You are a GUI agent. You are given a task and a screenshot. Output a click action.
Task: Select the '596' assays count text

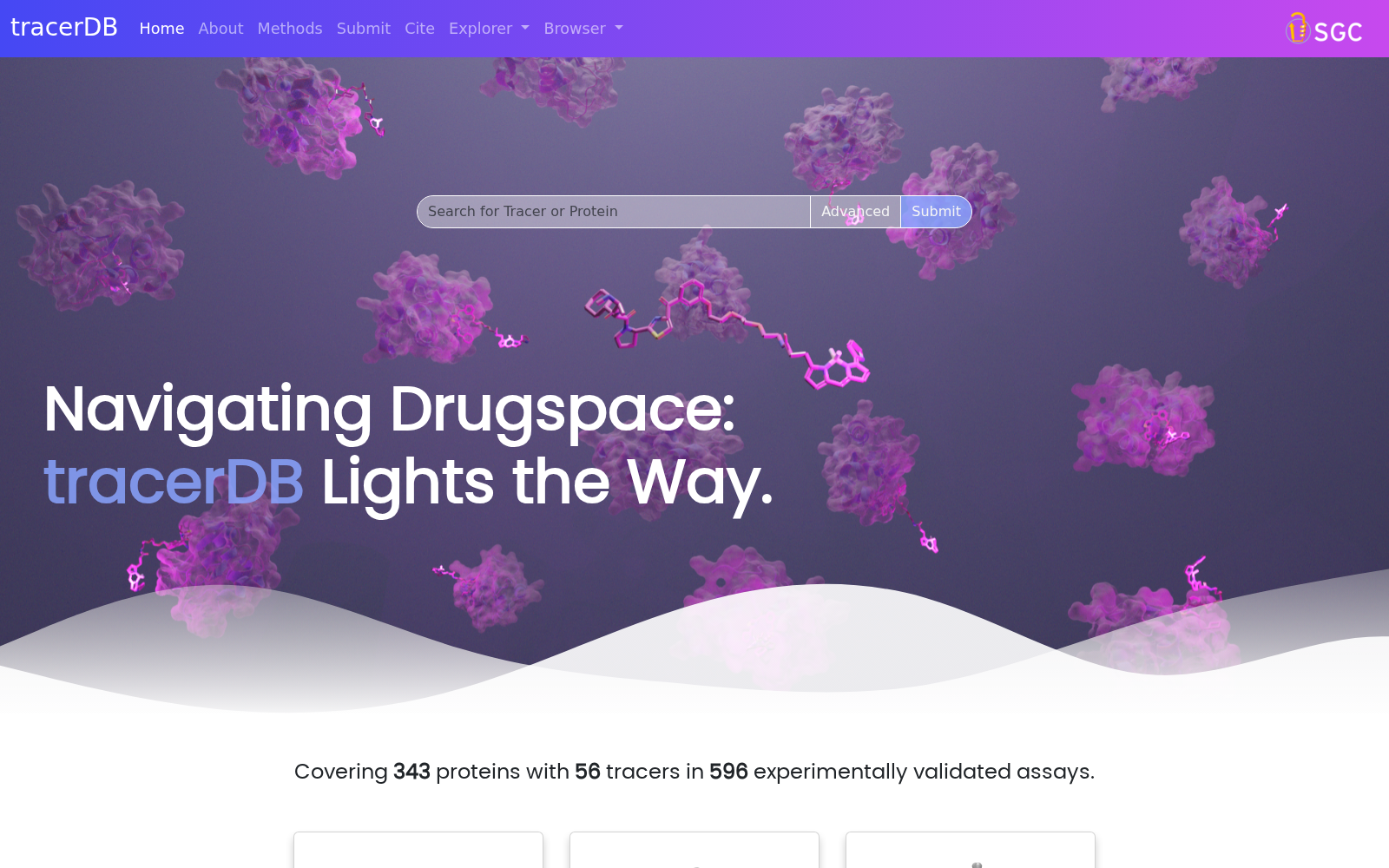tap(728, 772)
